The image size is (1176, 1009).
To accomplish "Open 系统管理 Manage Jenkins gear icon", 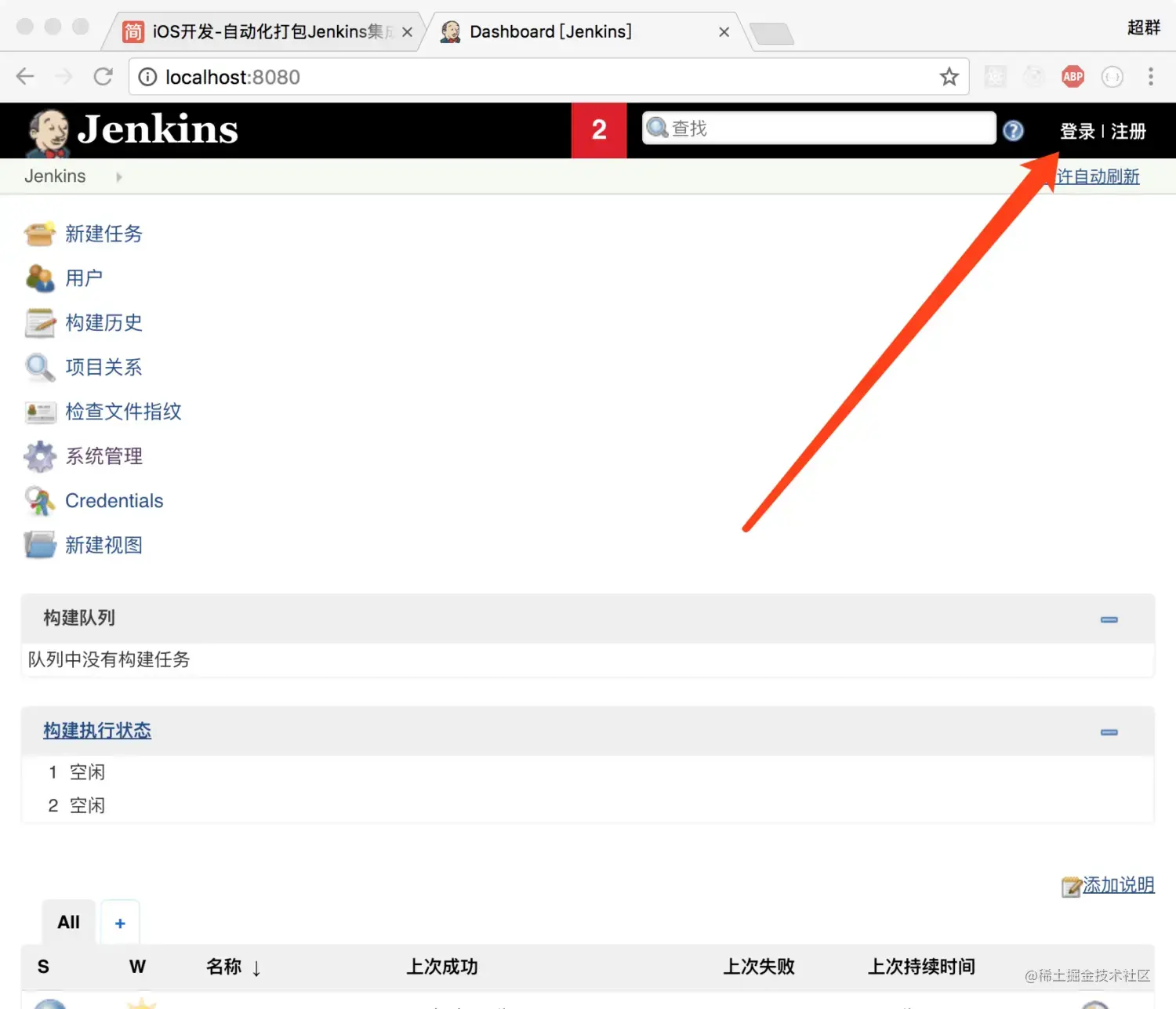I will (40, 456).
